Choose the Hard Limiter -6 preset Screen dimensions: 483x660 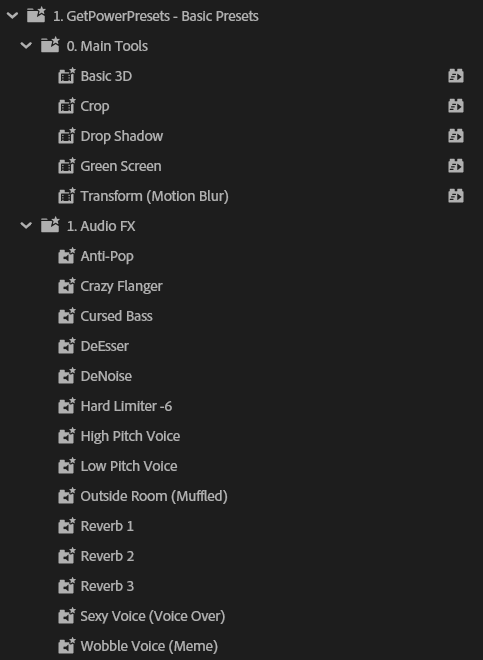tap(126, 406)
